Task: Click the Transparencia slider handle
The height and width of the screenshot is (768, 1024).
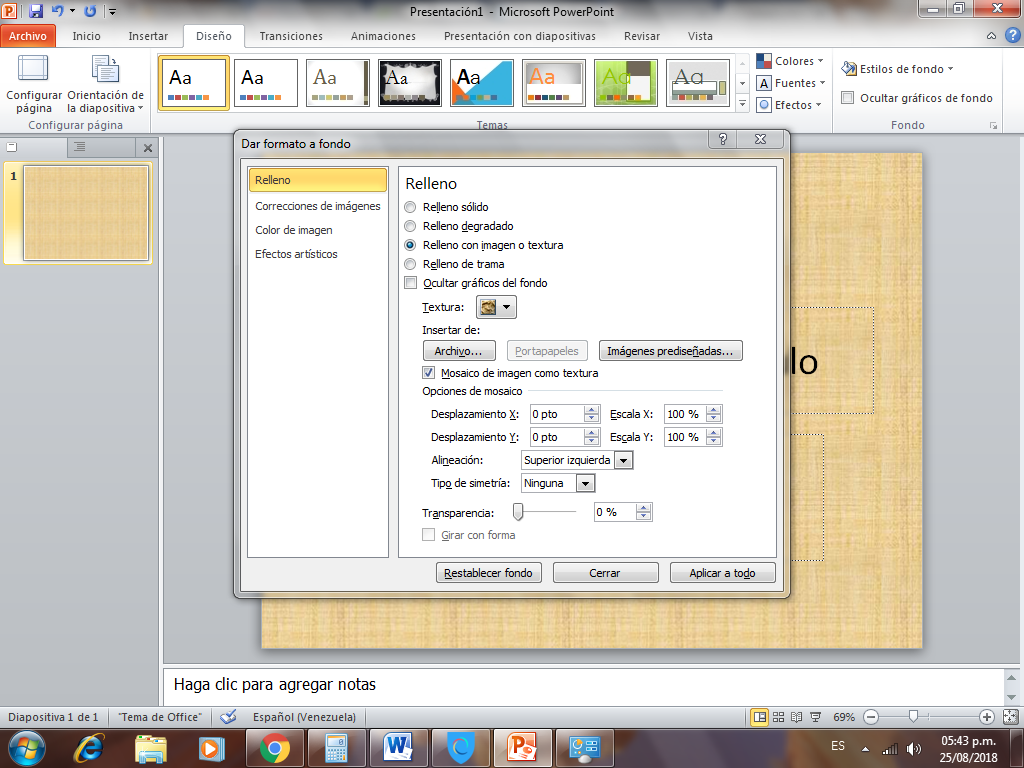Action: click(518, 512)
